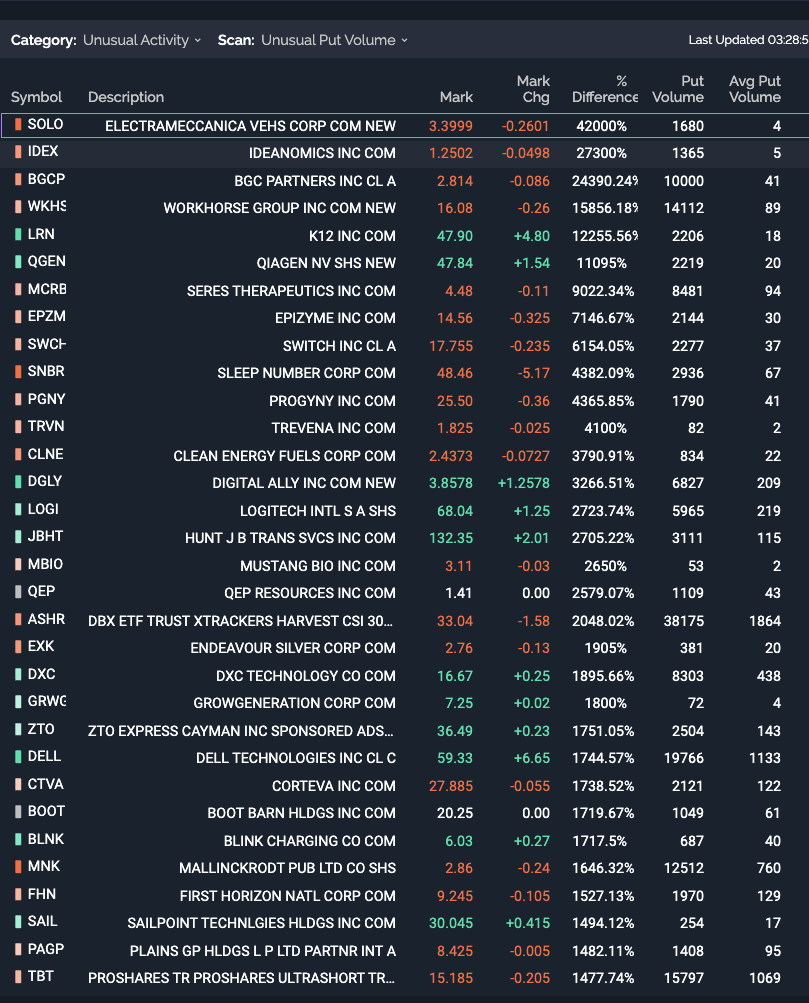Select the BGCP symbol
This screenshot has width=809, height=1003.
tap(46, 179)
